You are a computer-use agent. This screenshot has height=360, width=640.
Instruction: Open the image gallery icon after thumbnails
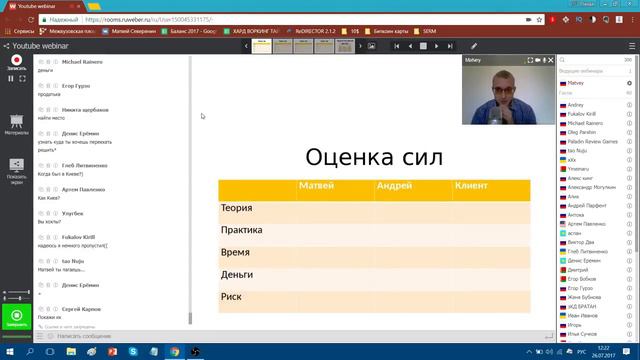[371, 46]
